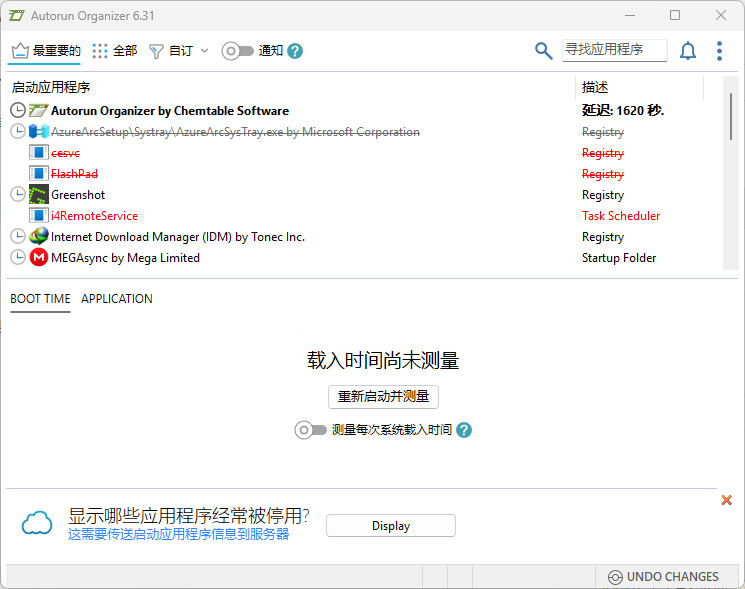This screenshot has height=589, width=745.
Task: Click 载入时间尚未测量 heading text
Action: (x=383, y=360)
